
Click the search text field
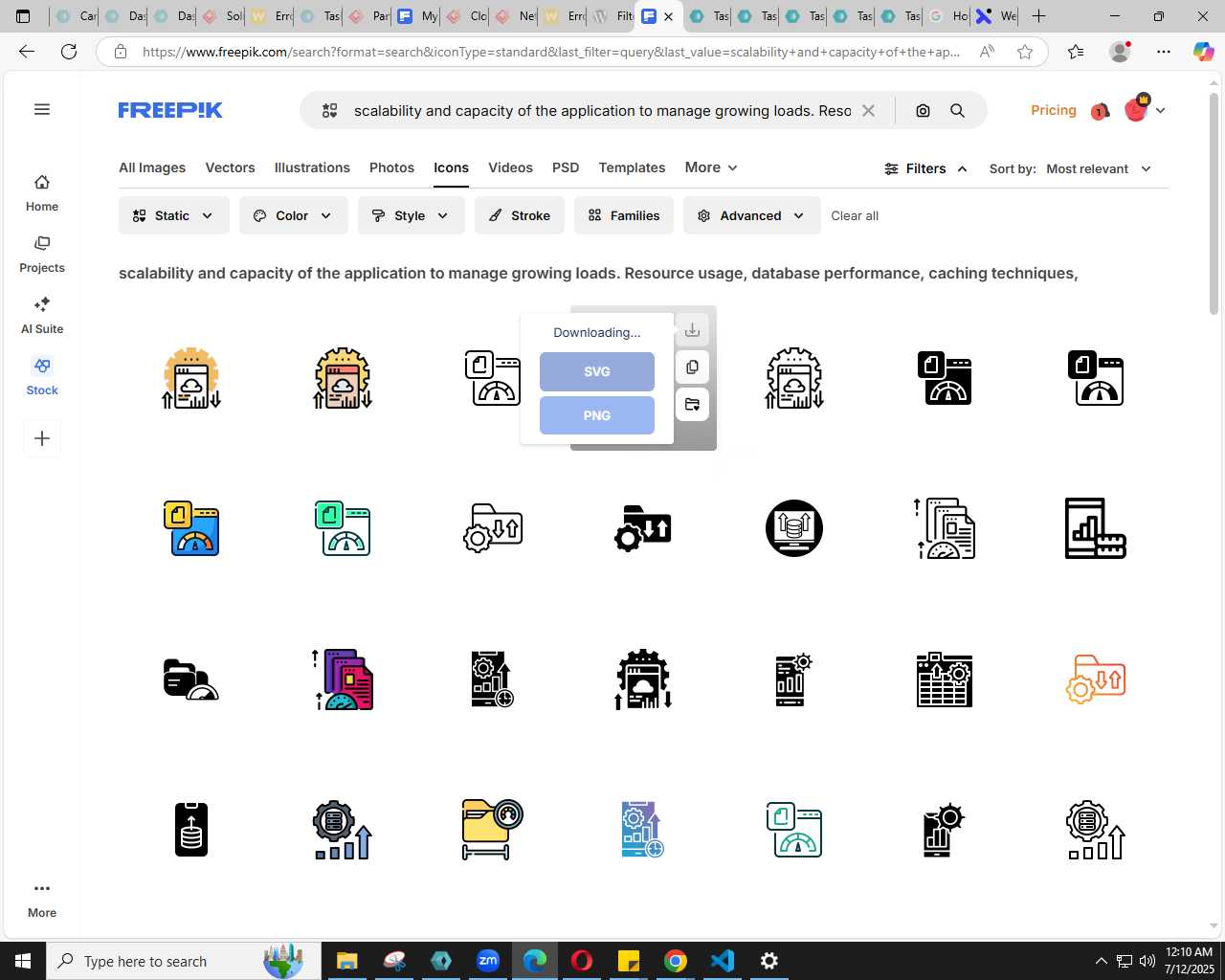point(602,111)
